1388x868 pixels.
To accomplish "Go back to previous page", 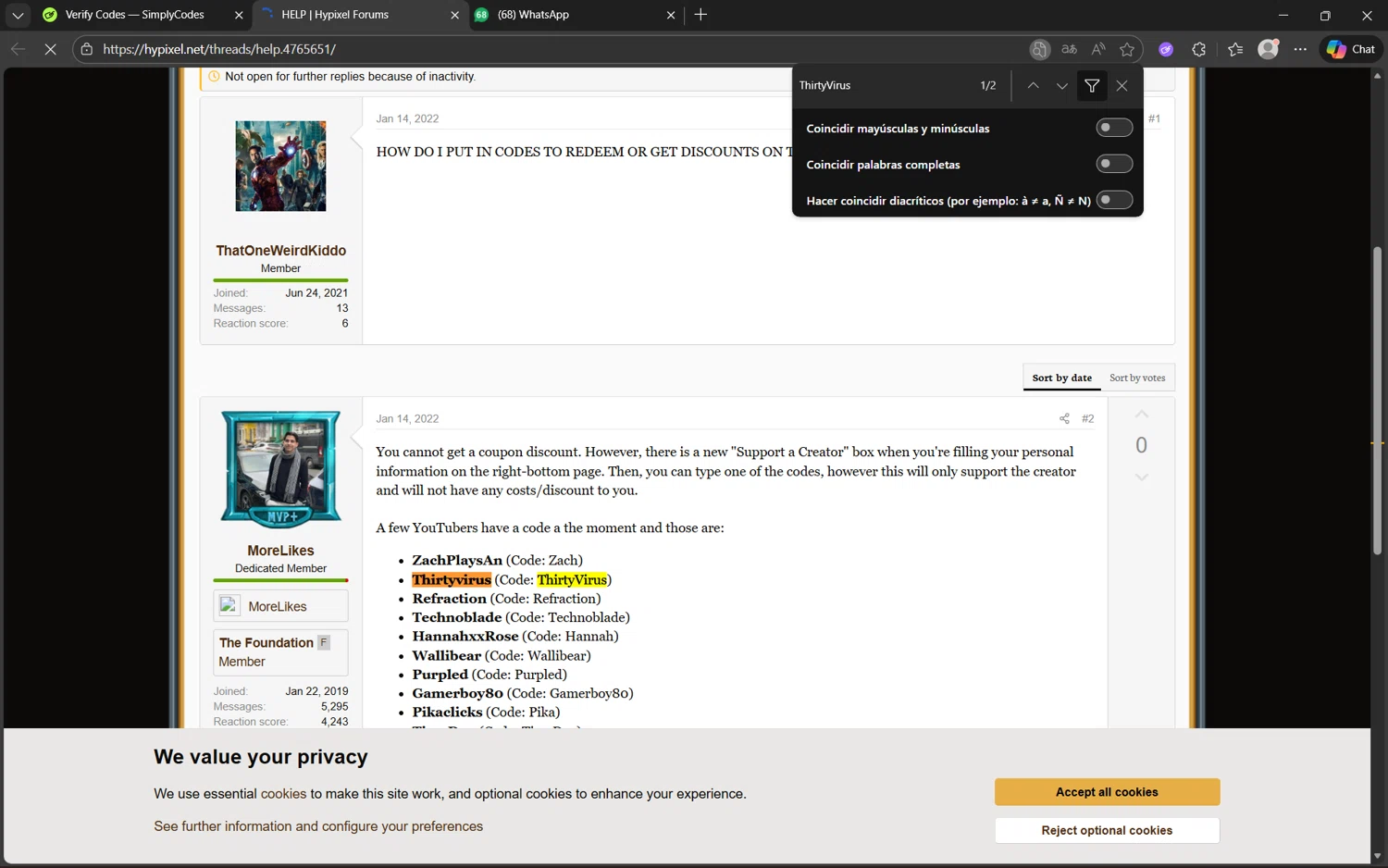I will click(x=18, y=49).
